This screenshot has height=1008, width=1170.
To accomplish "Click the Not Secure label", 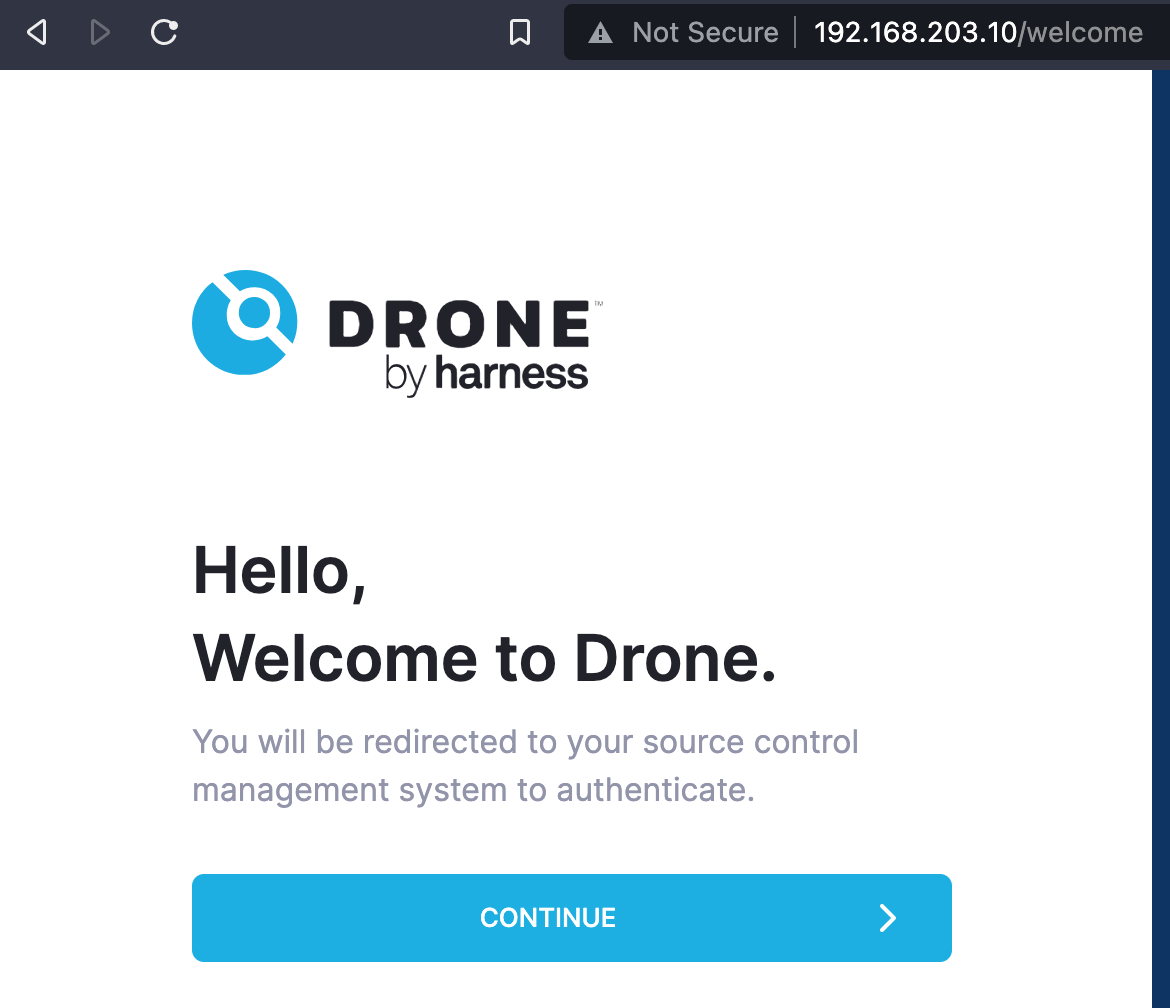I will (705, 32).
